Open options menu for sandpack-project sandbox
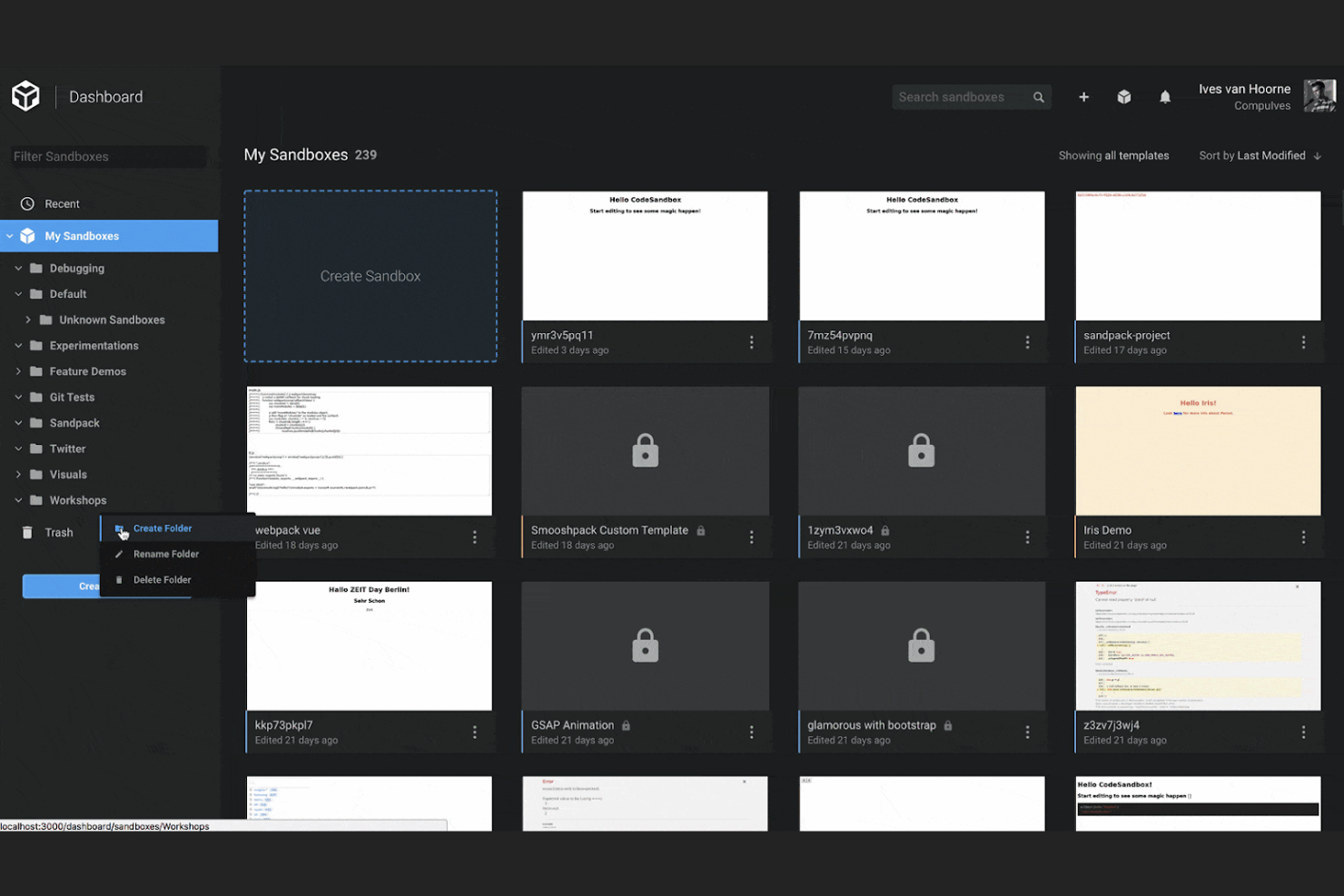Screen dimensions: 1344x896 [x=1303, y=342]
